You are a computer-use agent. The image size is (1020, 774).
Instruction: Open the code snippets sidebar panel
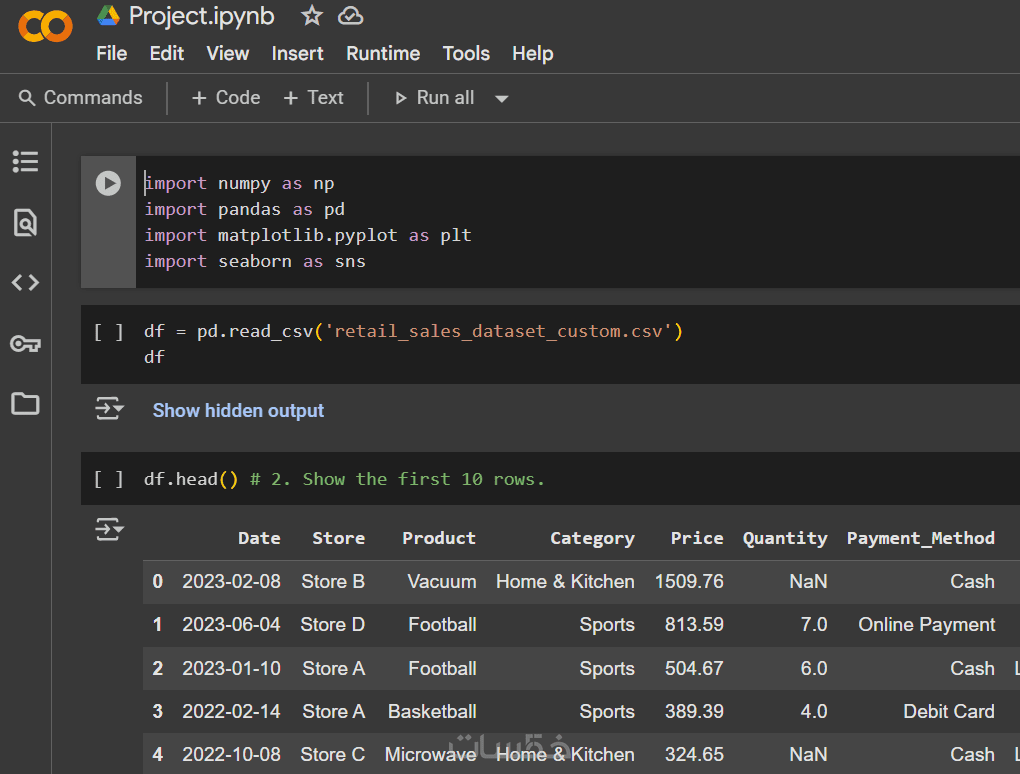click(x=25, y=283)
